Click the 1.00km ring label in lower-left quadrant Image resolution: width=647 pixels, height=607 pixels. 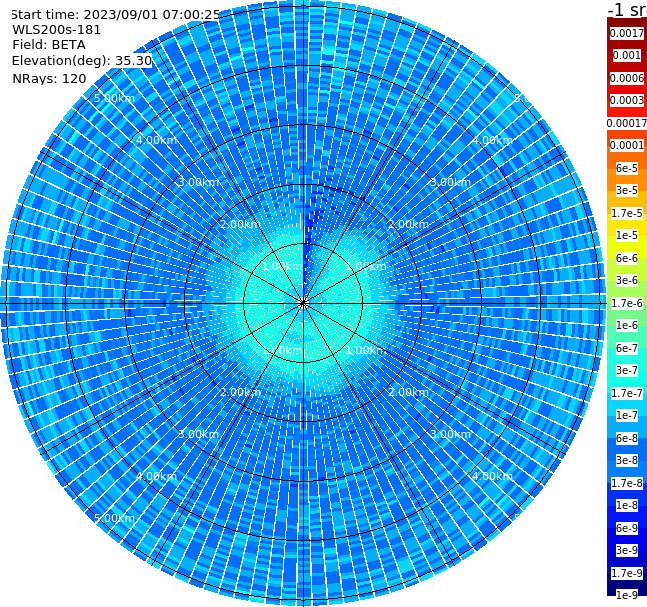pyautogui.click(x=283, y=350)
